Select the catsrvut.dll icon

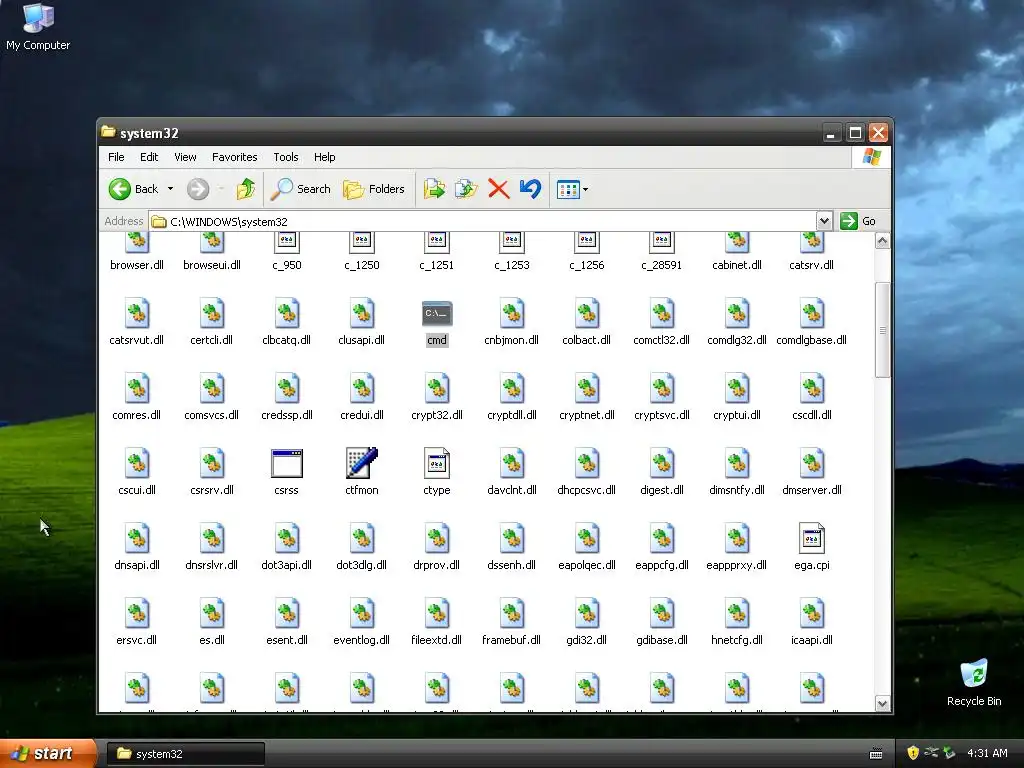pyautogui.click(x=136, y=313)
